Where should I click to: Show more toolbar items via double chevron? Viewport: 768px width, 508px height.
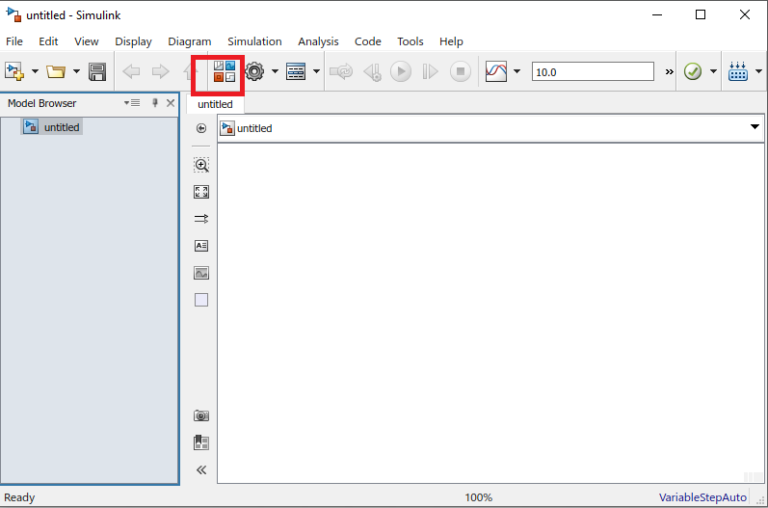669,72
